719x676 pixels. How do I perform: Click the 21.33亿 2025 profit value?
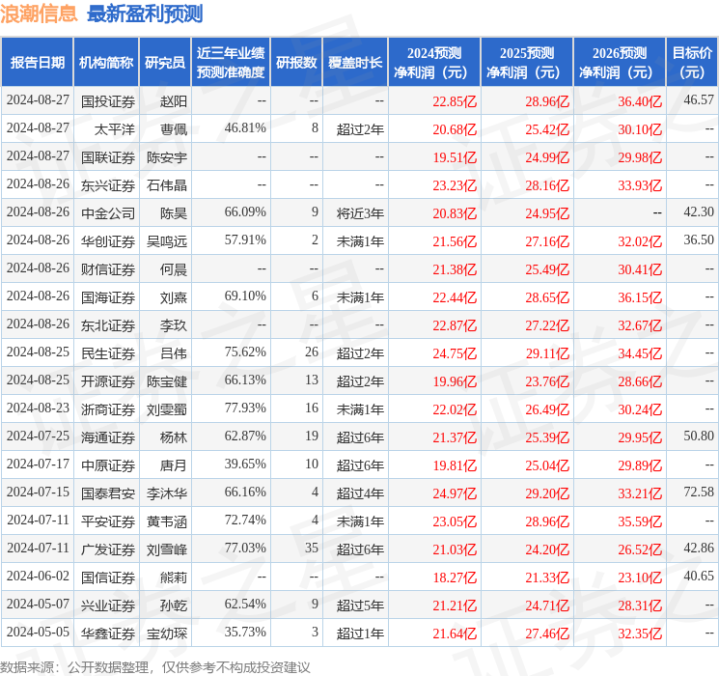click(547, 577)
